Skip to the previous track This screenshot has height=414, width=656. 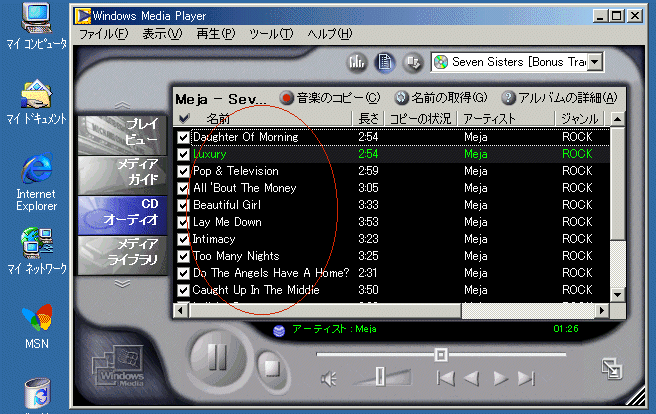coord(446,378)
